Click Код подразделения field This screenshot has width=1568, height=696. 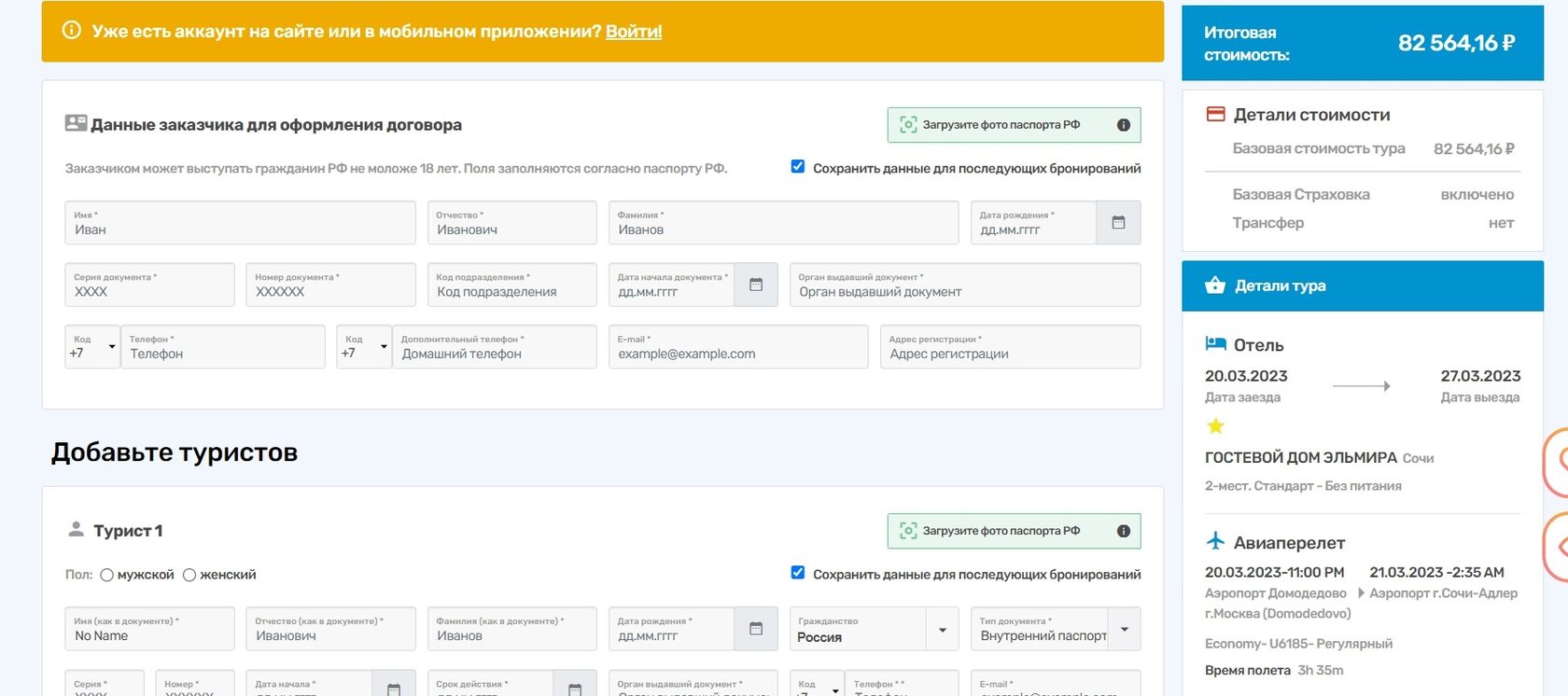(511, 285)
